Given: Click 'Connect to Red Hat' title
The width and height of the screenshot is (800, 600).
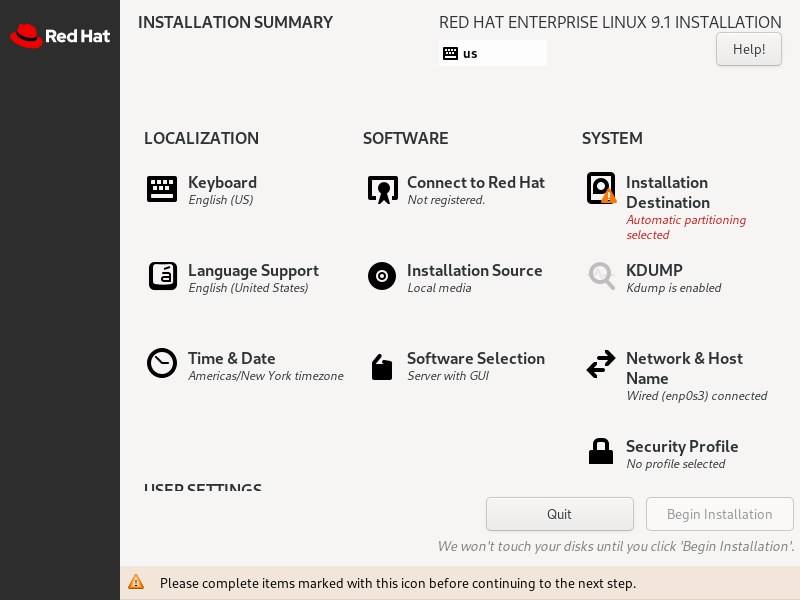Looking at the screenshot, I should point(476,182).
